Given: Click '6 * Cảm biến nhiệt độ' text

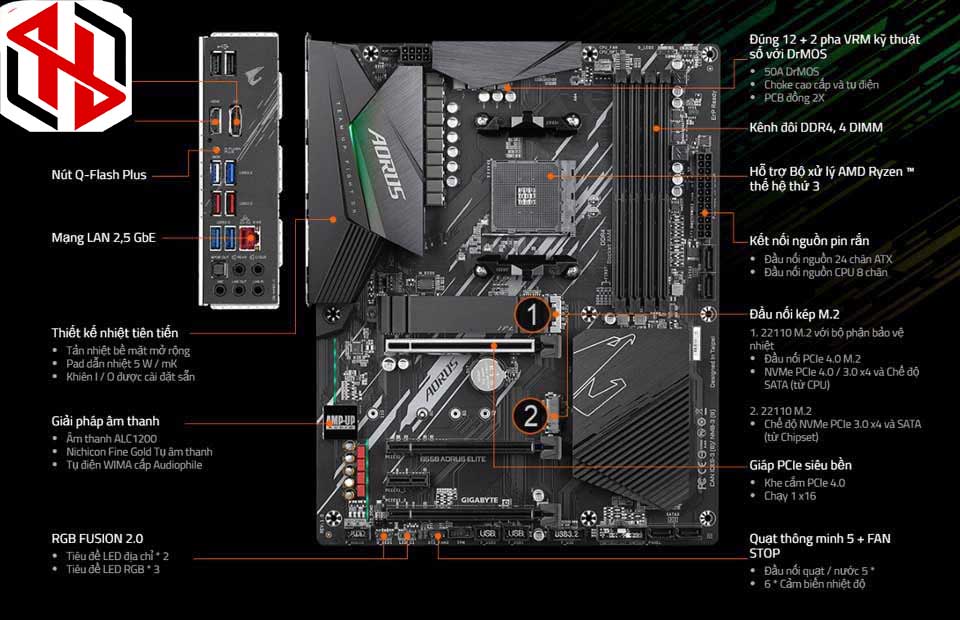Looking at the screenshot, I should [x=814, y=584].
